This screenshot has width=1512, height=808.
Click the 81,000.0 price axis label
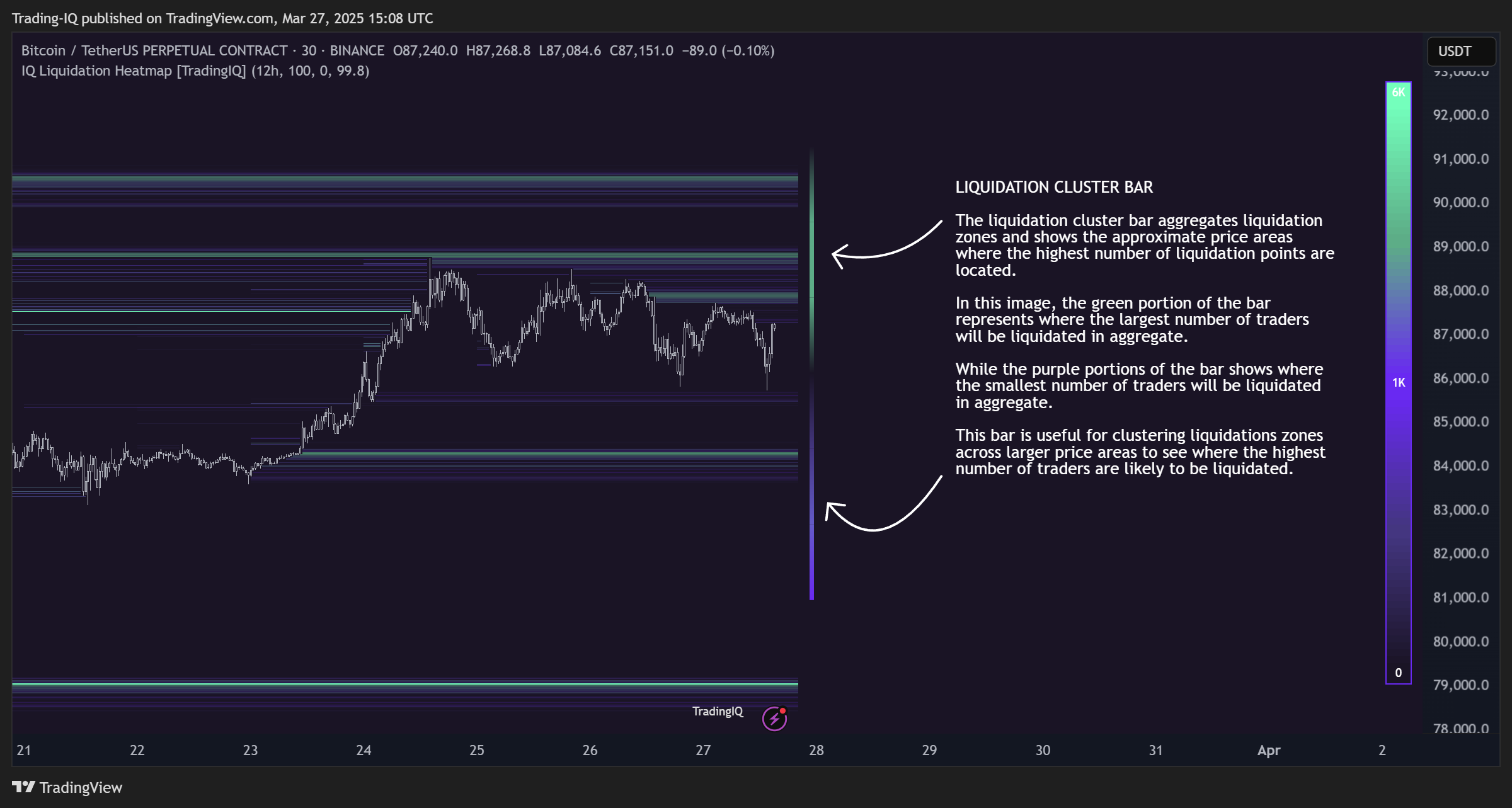coord(1461,597)
